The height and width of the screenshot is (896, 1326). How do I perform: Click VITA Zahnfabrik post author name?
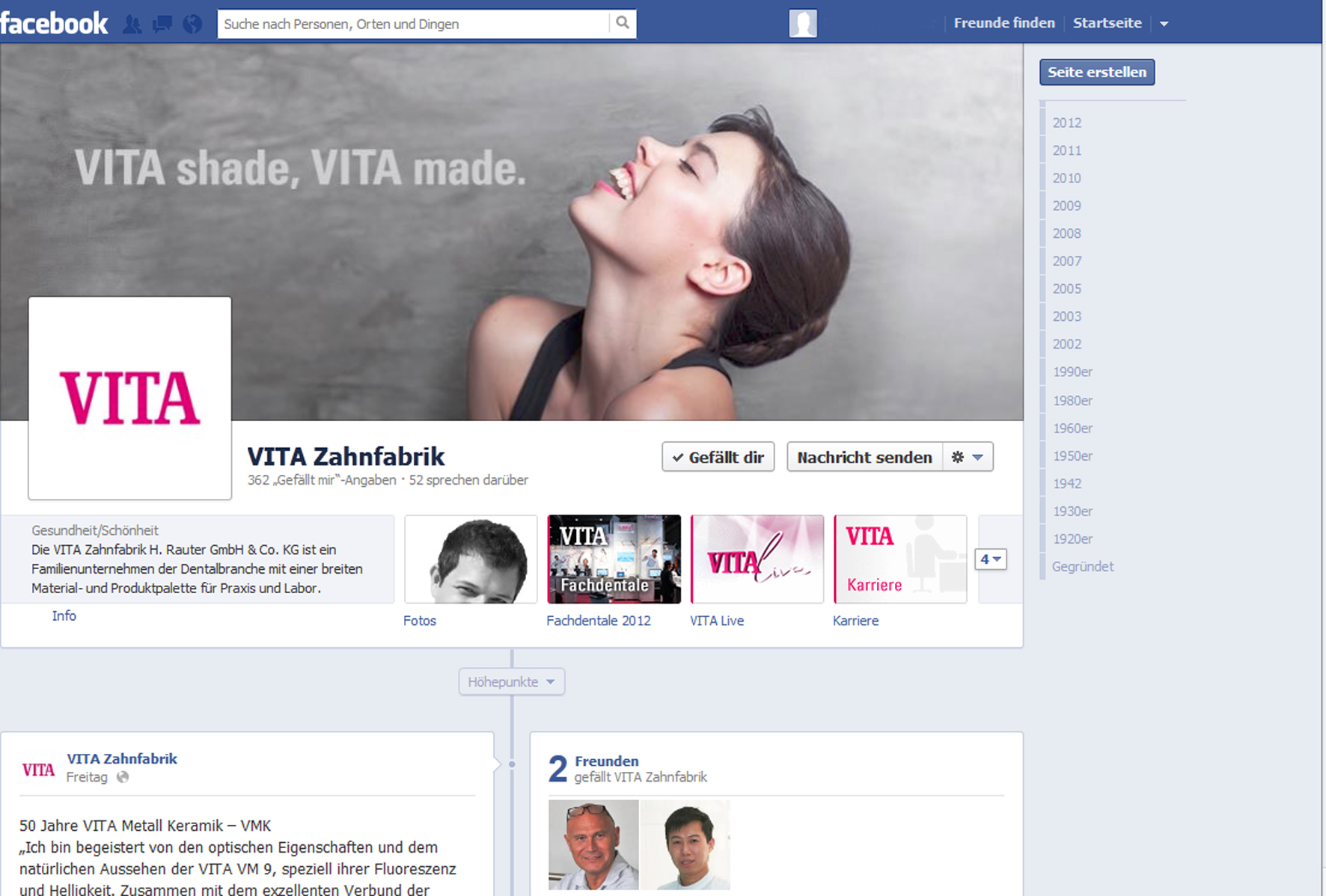(x=122, y=758)
